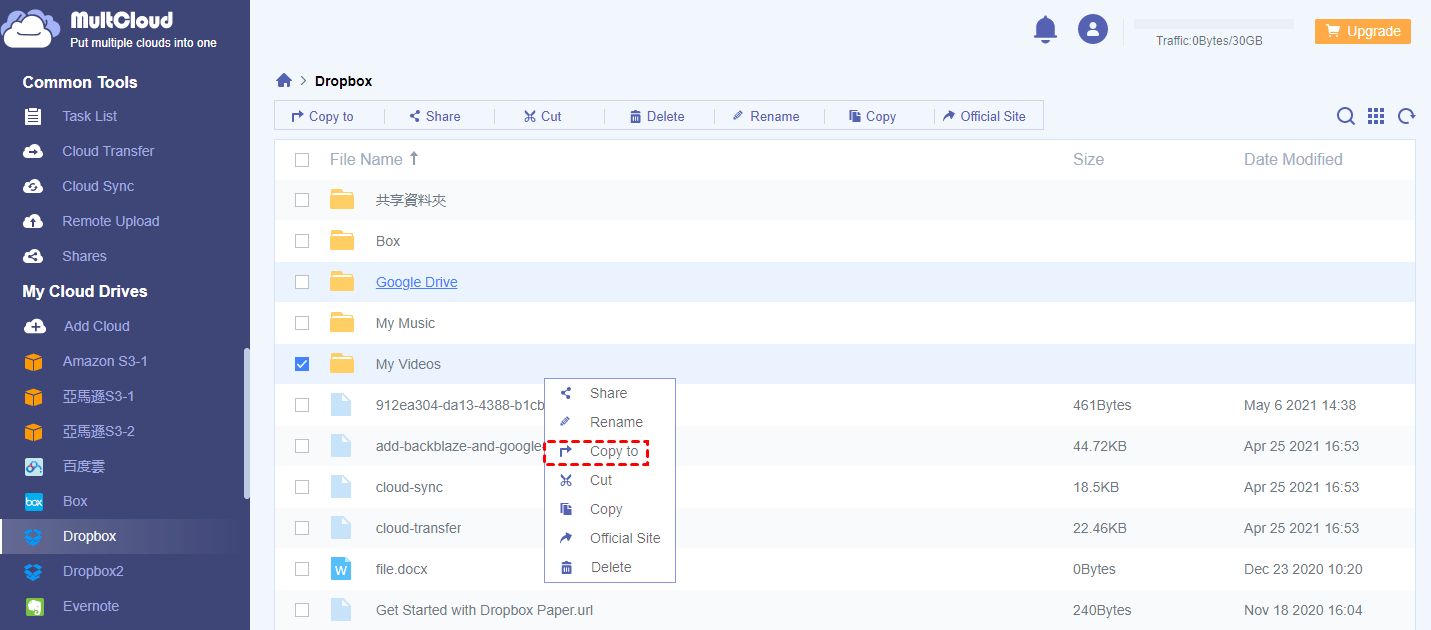This screenshot has width=1431, height=630.
Task: Click file.docx Word file icon
Action: click(342, 569)
